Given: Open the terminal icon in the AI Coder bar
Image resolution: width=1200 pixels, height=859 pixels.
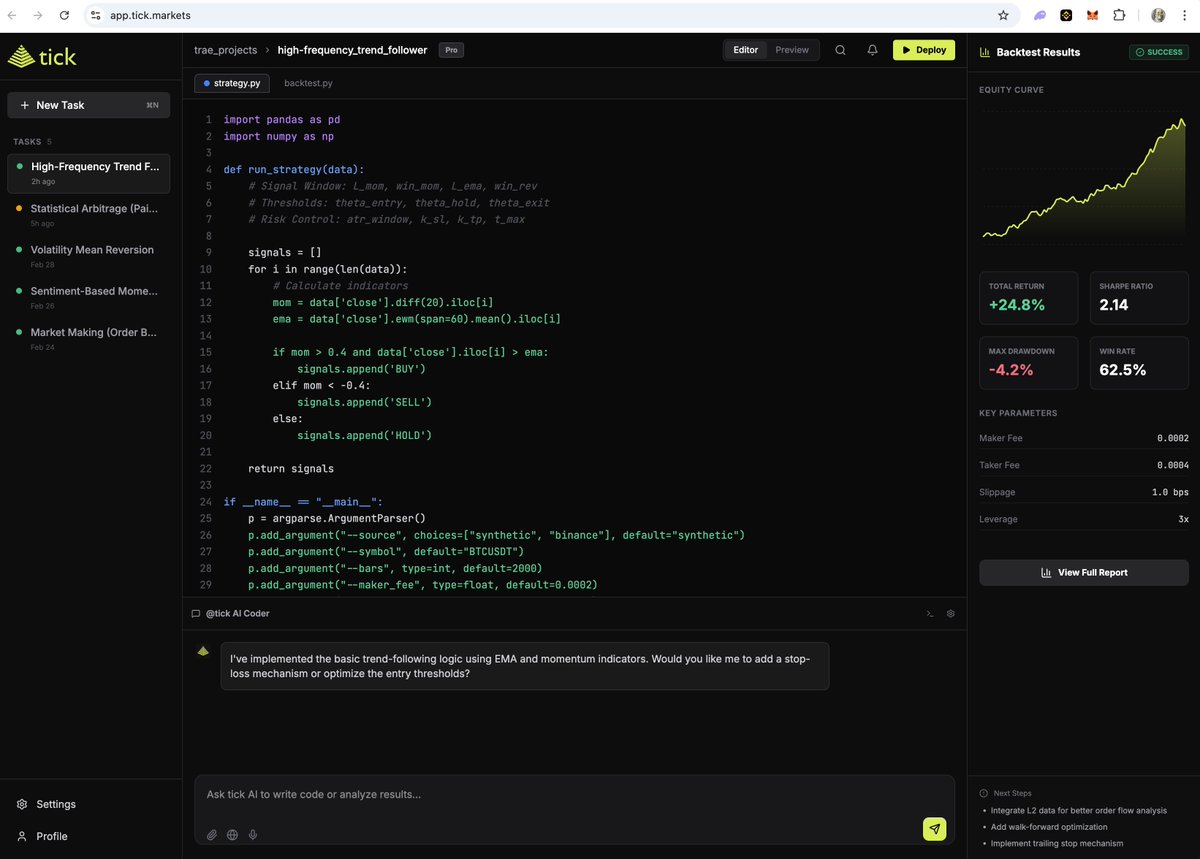Looking at the screenshot, I should pos(929,613).
